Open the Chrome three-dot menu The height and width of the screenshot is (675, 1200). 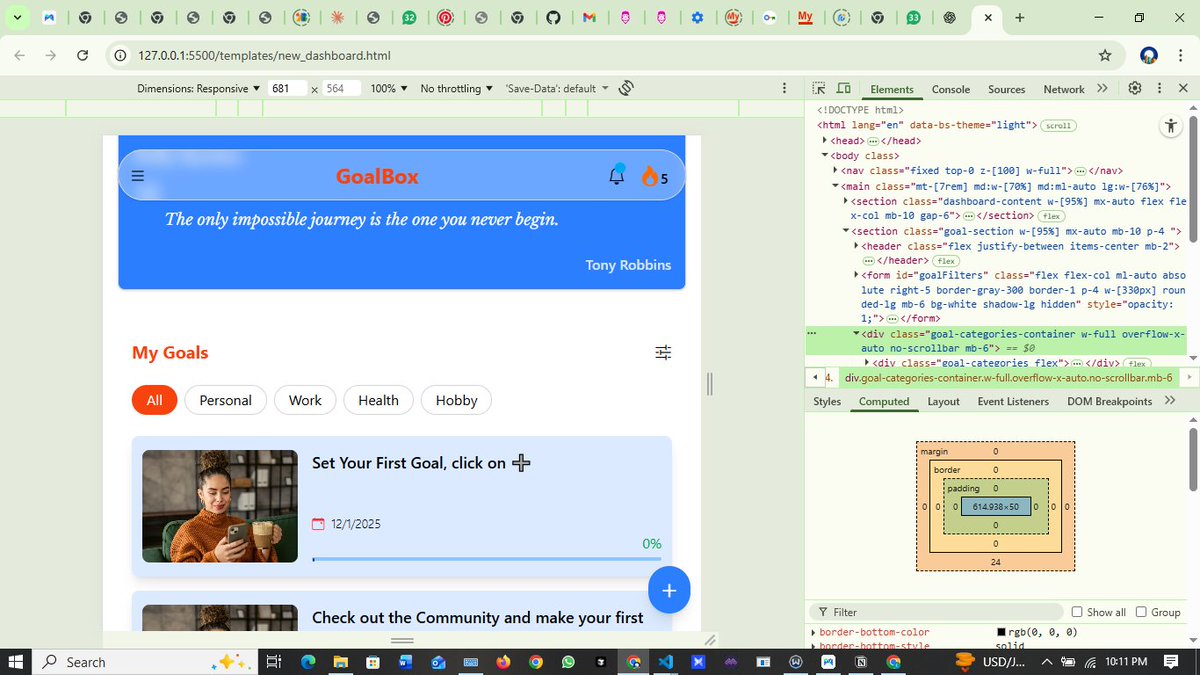pos(1181,56)
